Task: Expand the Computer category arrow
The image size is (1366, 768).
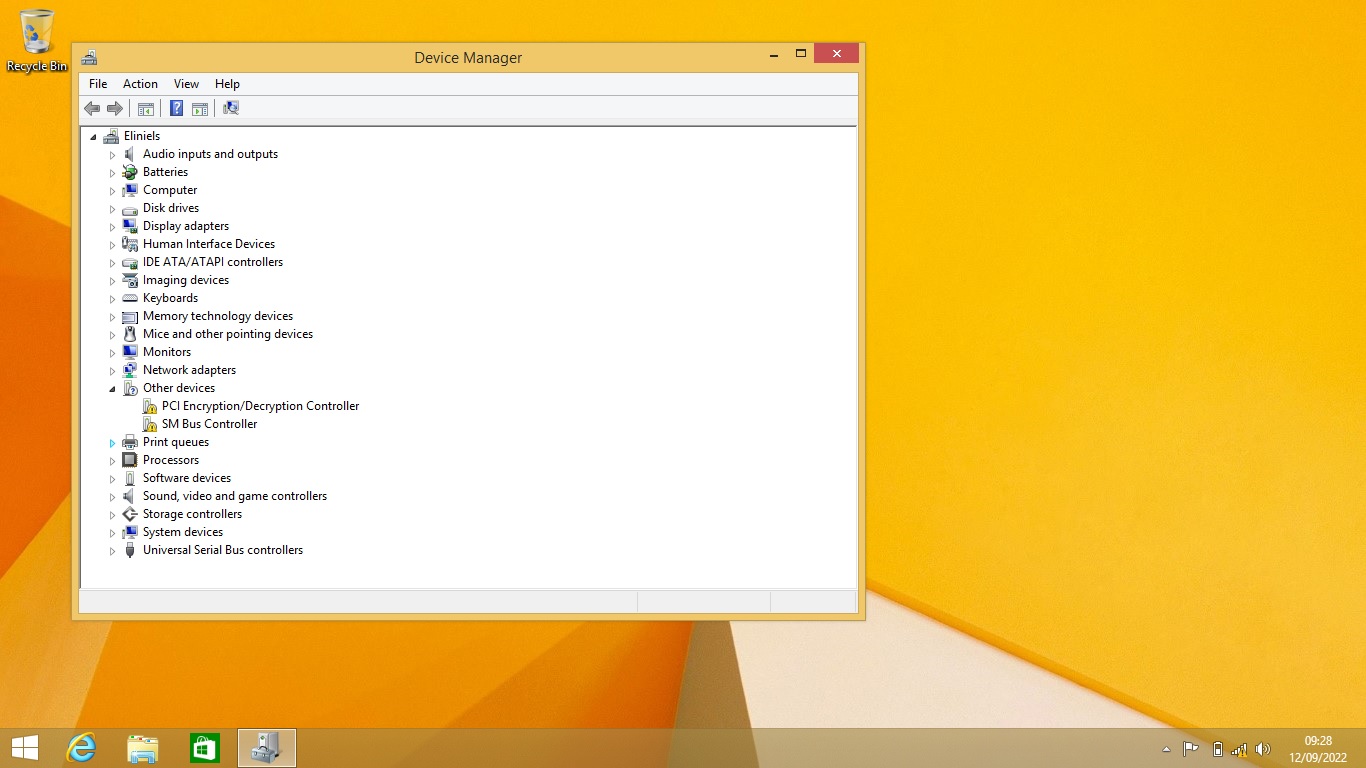Action: click(112, 191)
